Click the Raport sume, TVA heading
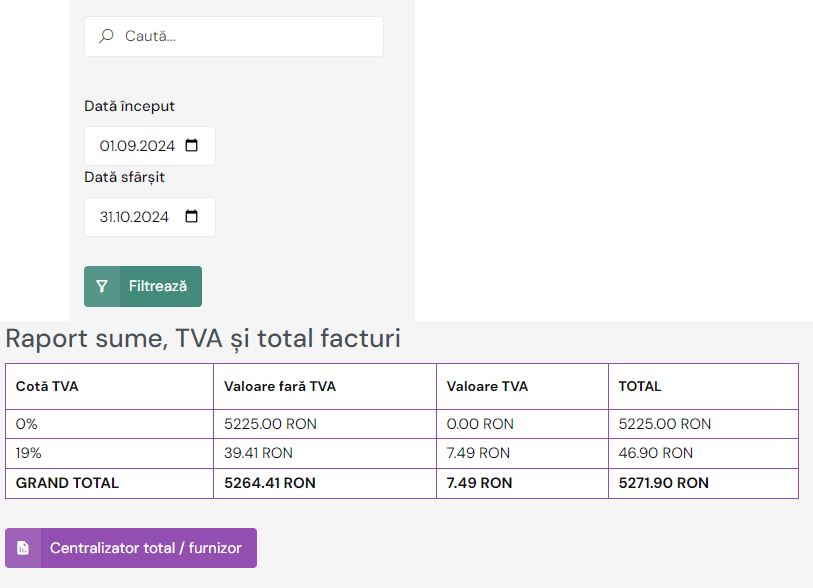This screenshot has height=588, width=813. click(x=203, y=339)
